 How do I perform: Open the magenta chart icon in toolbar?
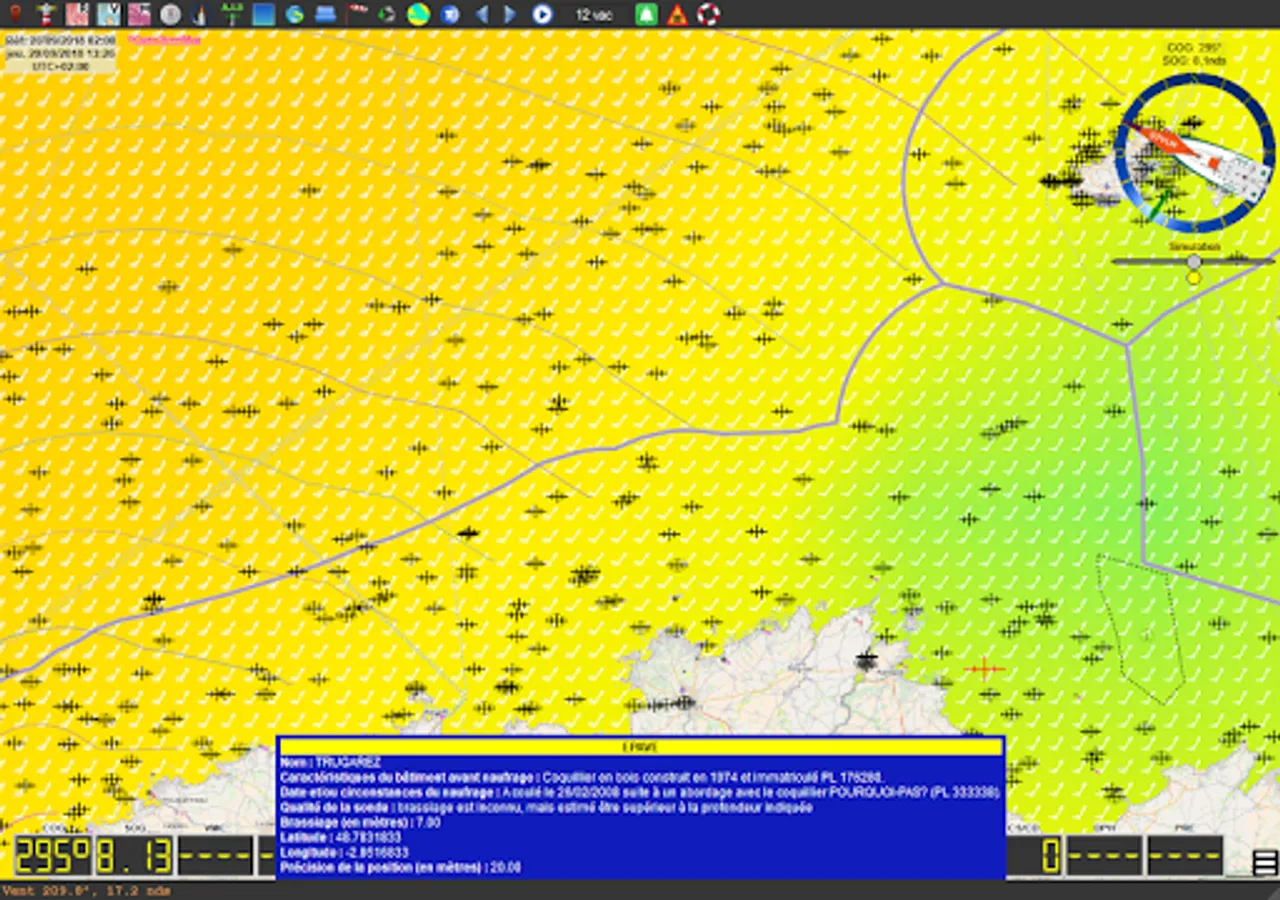(x=139, y=14)
